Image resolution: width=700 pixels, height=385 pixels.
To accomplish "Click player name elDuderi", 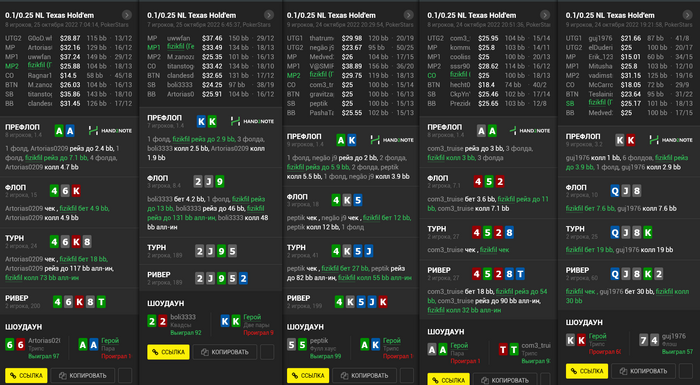I will 600,47.
